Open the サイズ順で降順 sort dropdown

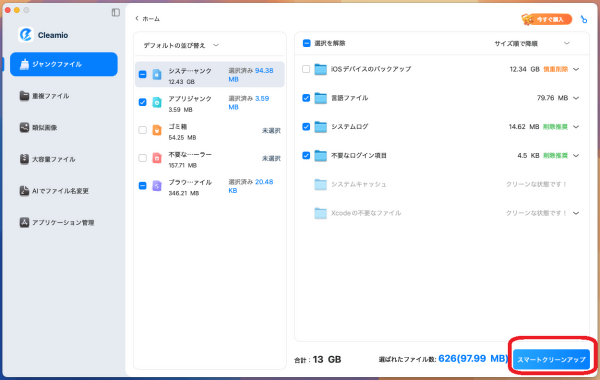[x=532, y=44]
